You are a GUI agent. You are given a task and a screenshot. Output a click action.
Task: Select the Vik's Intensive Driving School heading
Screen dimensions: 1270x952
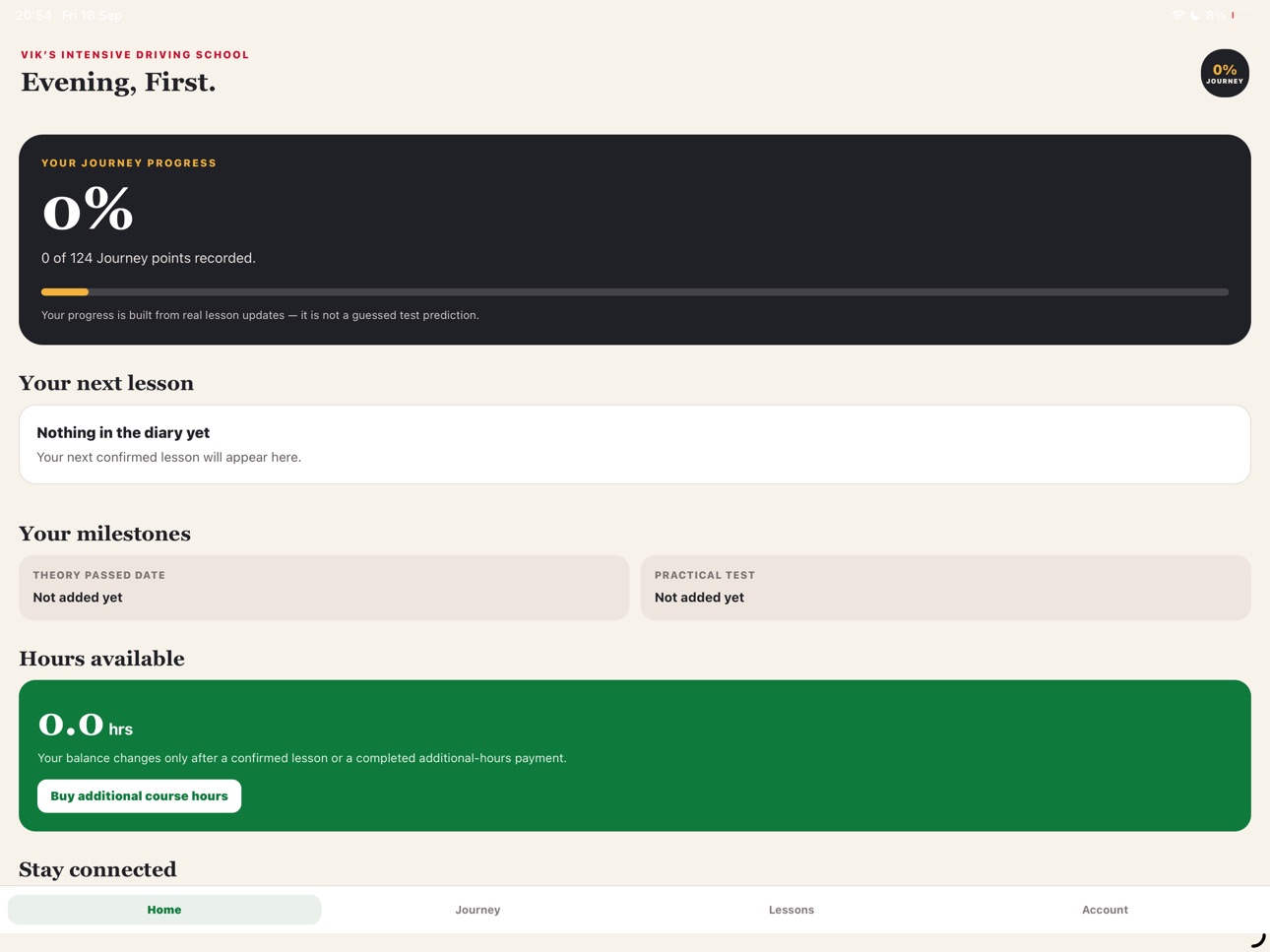click(135, 55)
